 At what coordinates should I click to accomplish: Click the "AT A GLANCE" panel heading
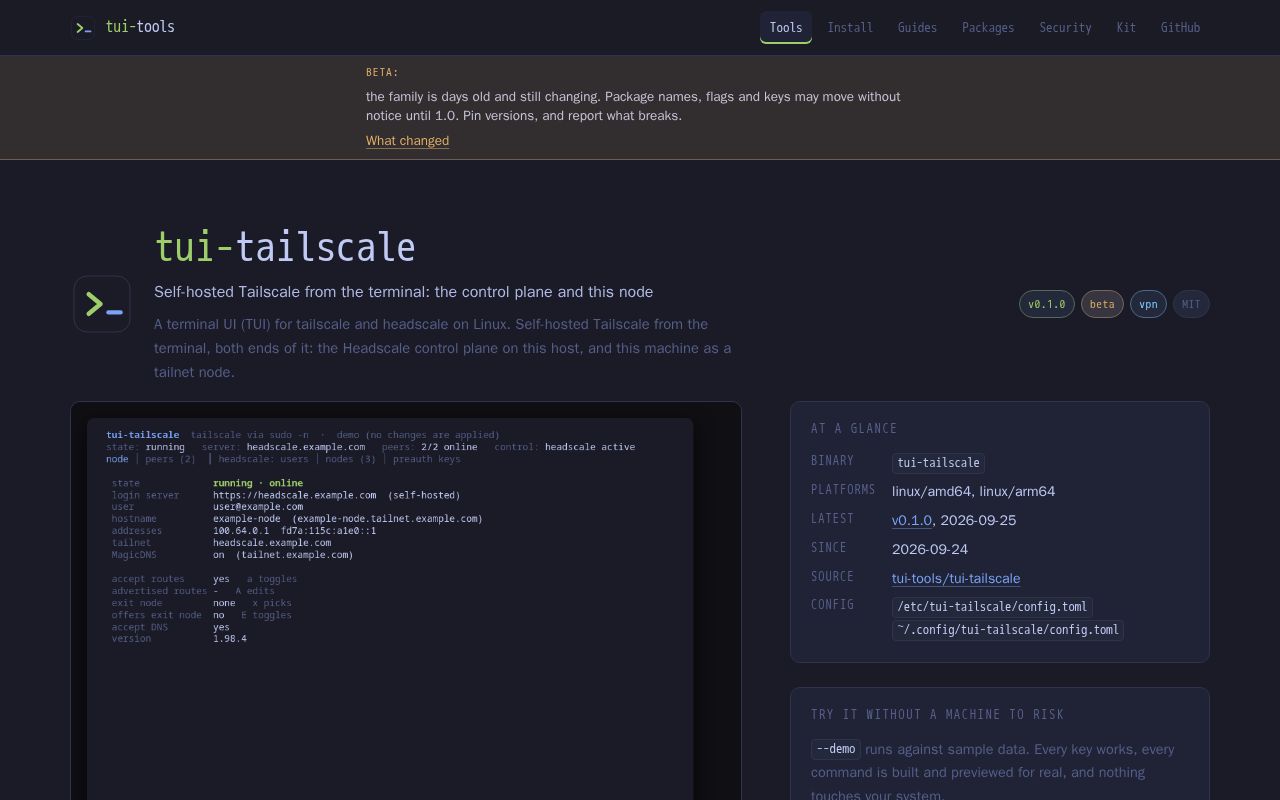[x=854, y=428]
